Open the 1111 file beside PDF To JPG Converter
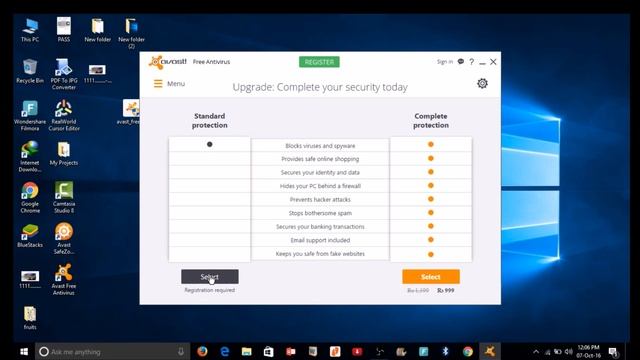Image resolution: width=640 pixels, height=360 pixels. [98, 74]
